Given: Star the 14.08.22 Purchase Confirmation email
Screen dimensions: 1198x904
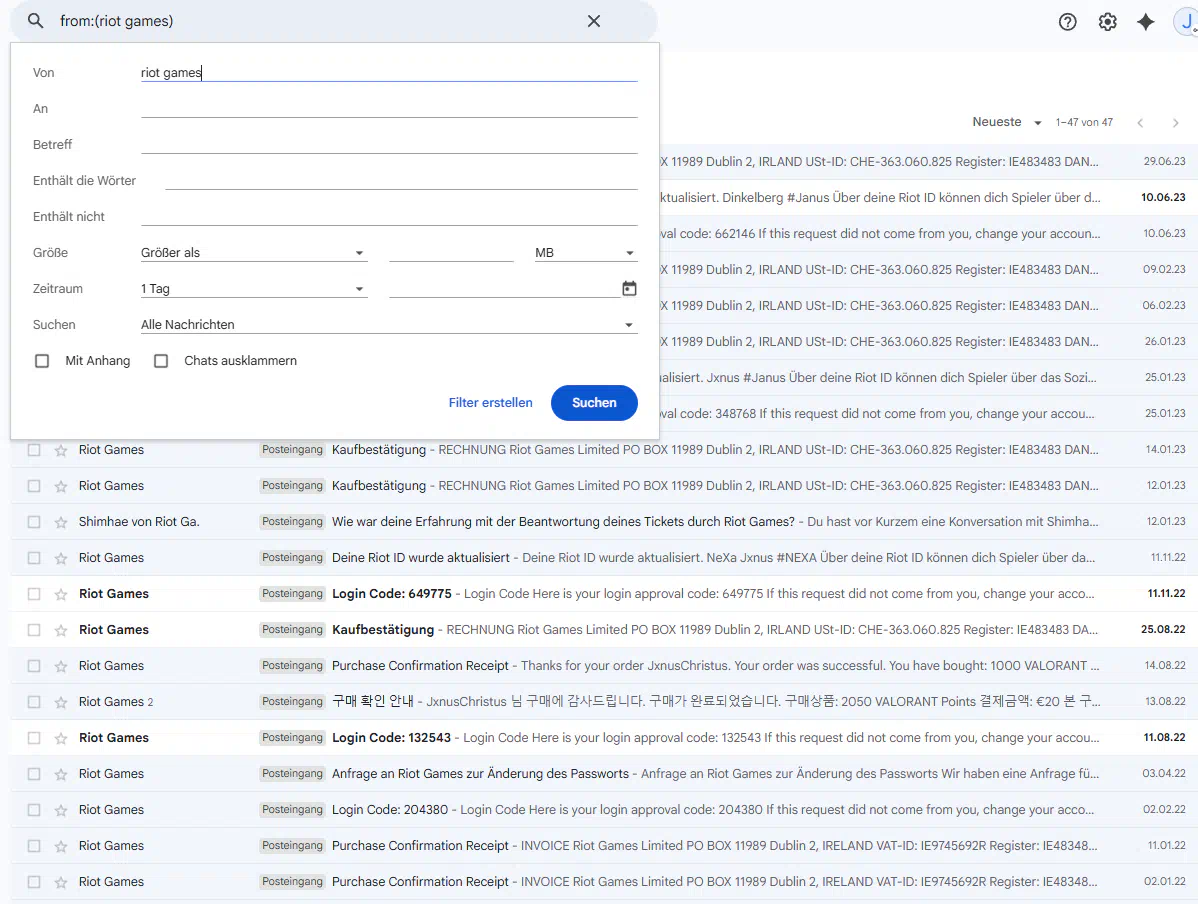Looking at the screenshot, I should click(61, 666).
